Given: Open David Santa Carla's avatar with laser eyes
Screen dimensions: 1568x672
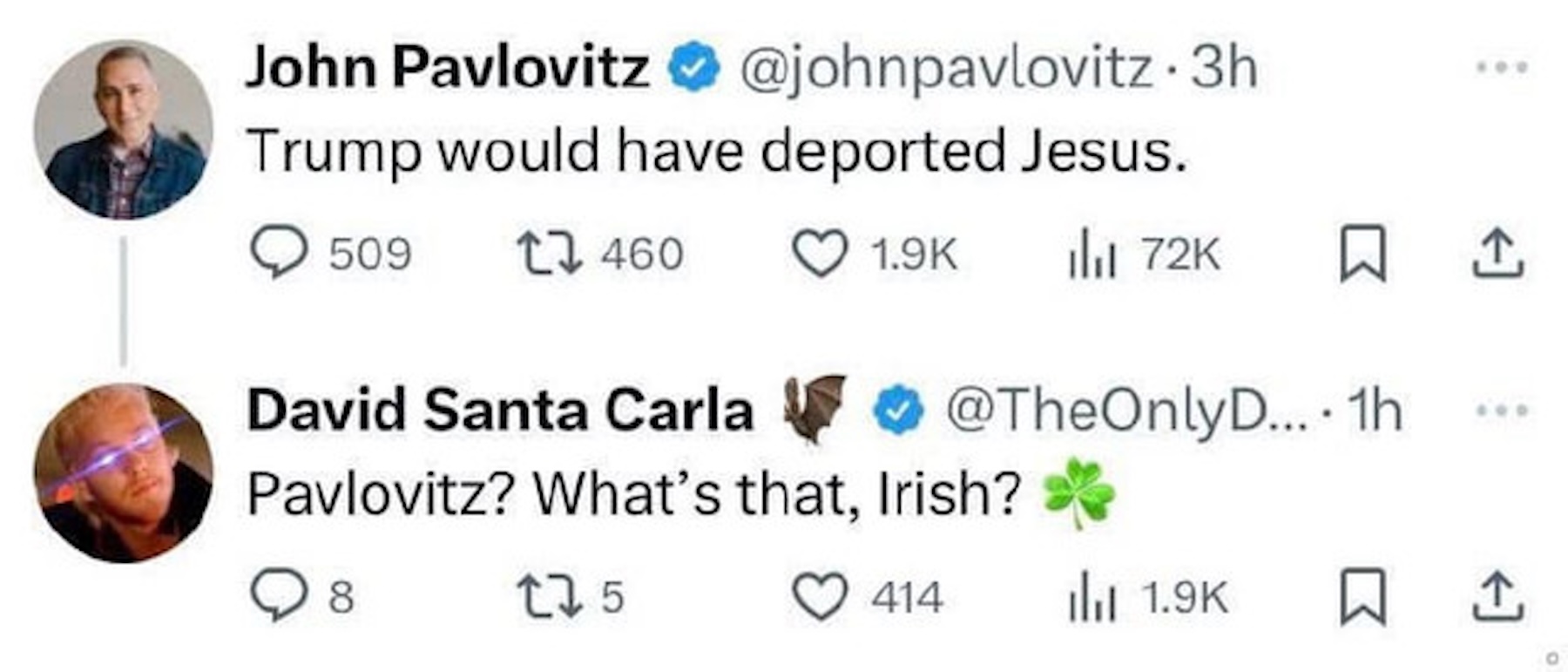Looking at the screenshot, I should click(123, 473).
